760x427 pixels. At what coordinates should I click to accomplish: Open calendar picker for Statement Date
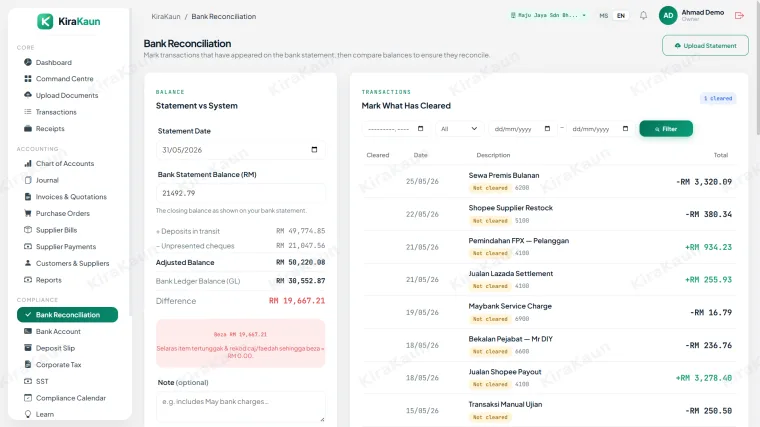(314, 150)
